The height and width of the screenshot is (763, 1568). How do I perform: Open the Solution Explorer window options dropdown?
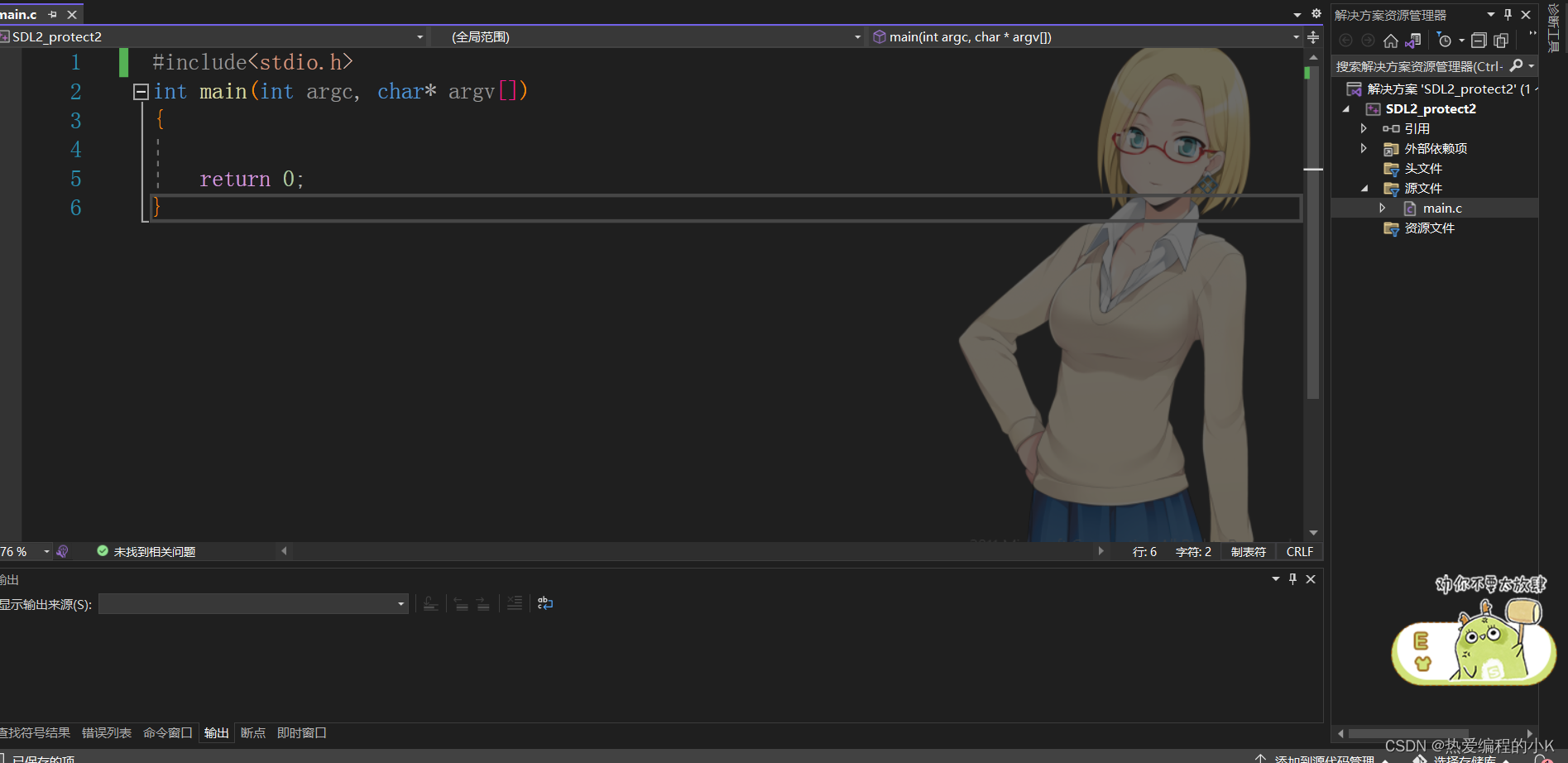point(1490,15)
